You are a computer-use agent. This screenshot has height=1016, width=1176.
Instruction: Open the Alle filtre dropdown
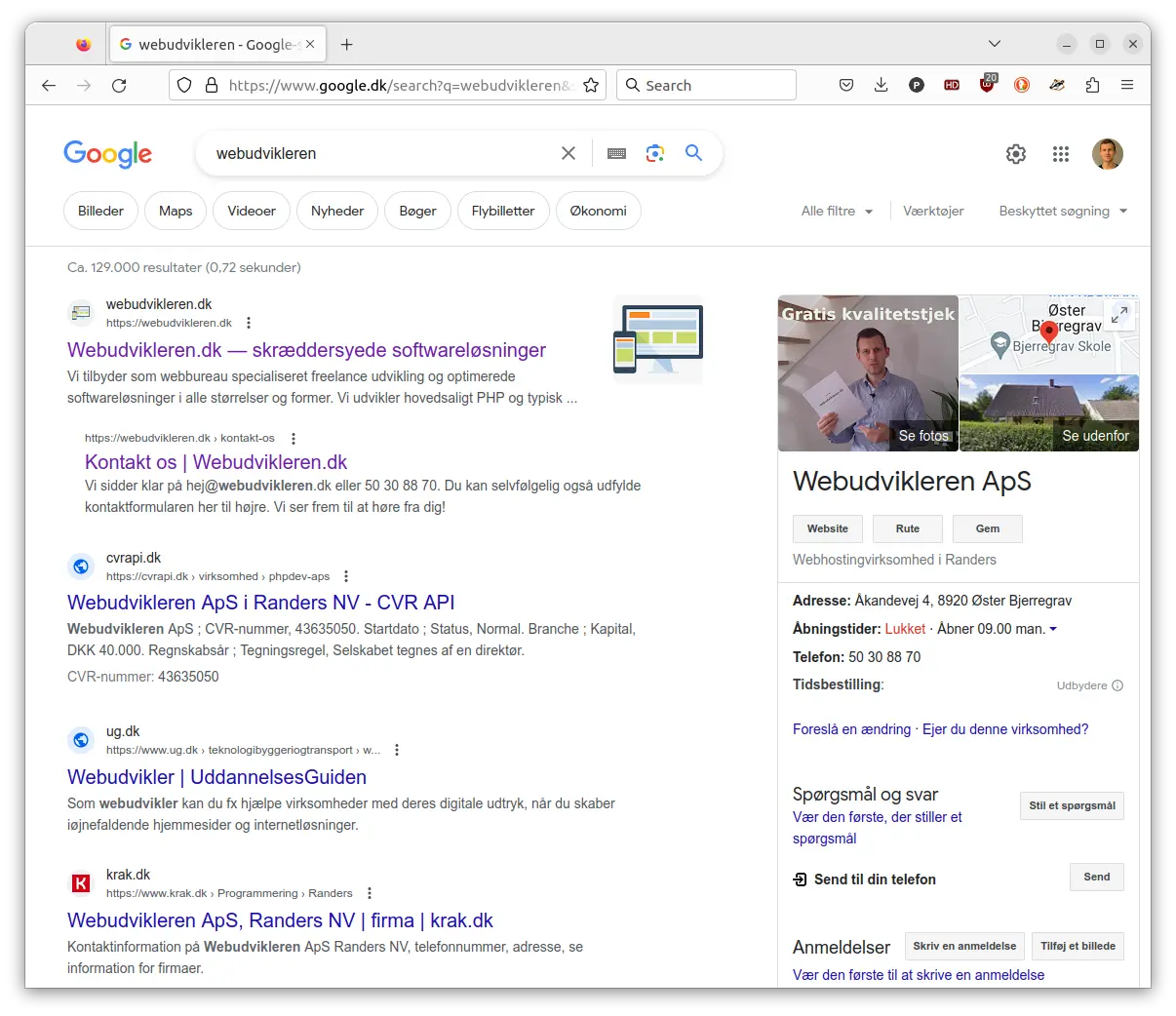pyautogui.click(x=836, y=211)
